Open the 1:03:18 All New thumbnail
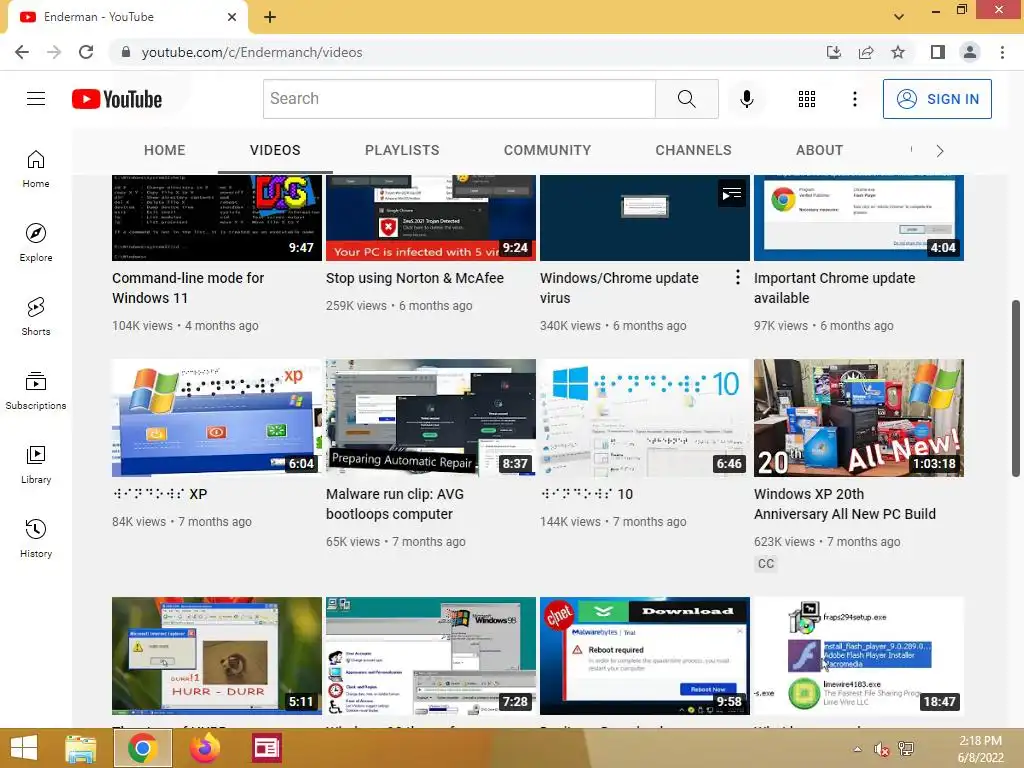 click(859, 418)
